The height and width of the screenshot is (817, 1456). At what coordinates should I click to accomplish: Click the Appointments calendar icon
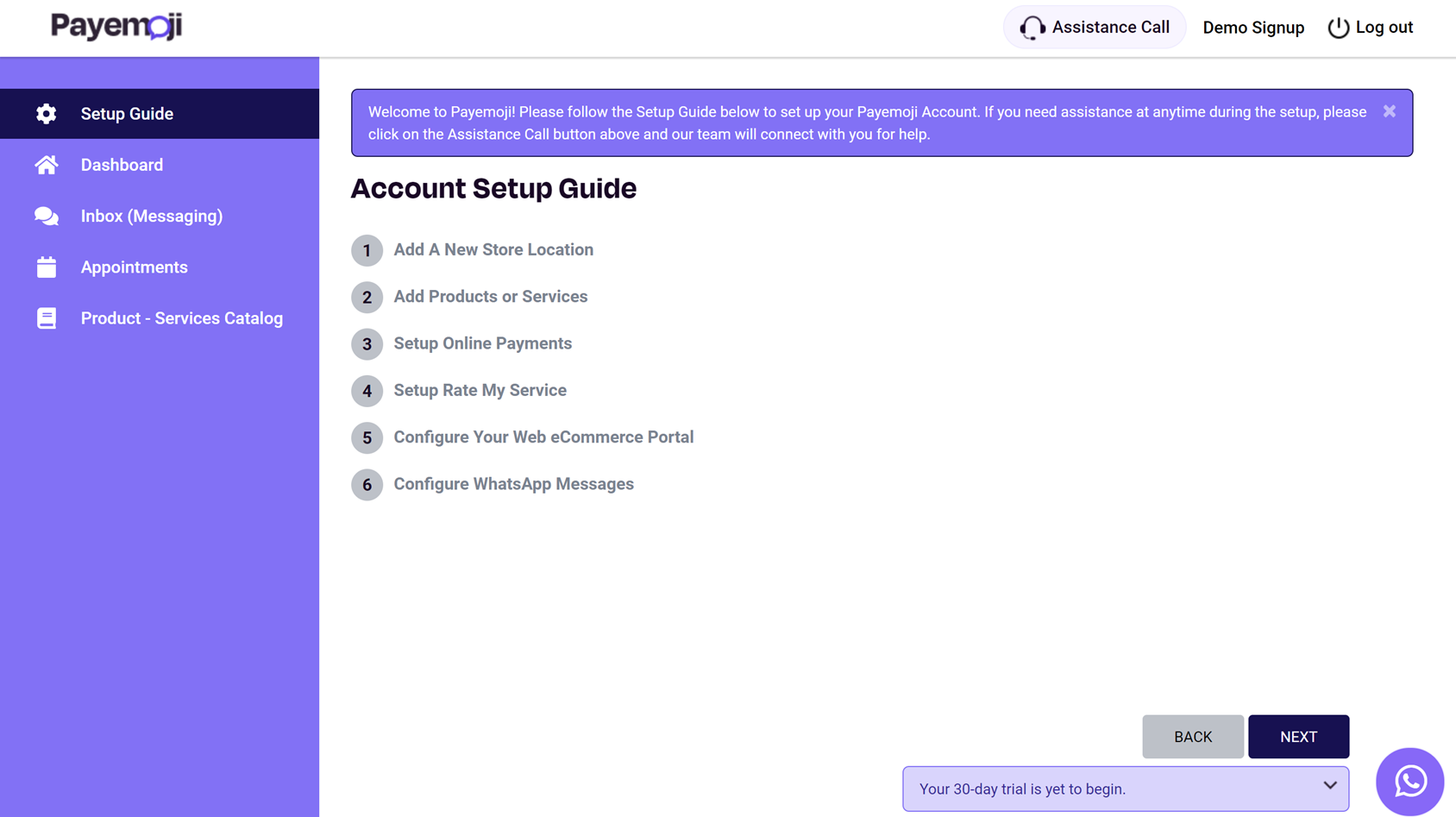click(47, 267)
